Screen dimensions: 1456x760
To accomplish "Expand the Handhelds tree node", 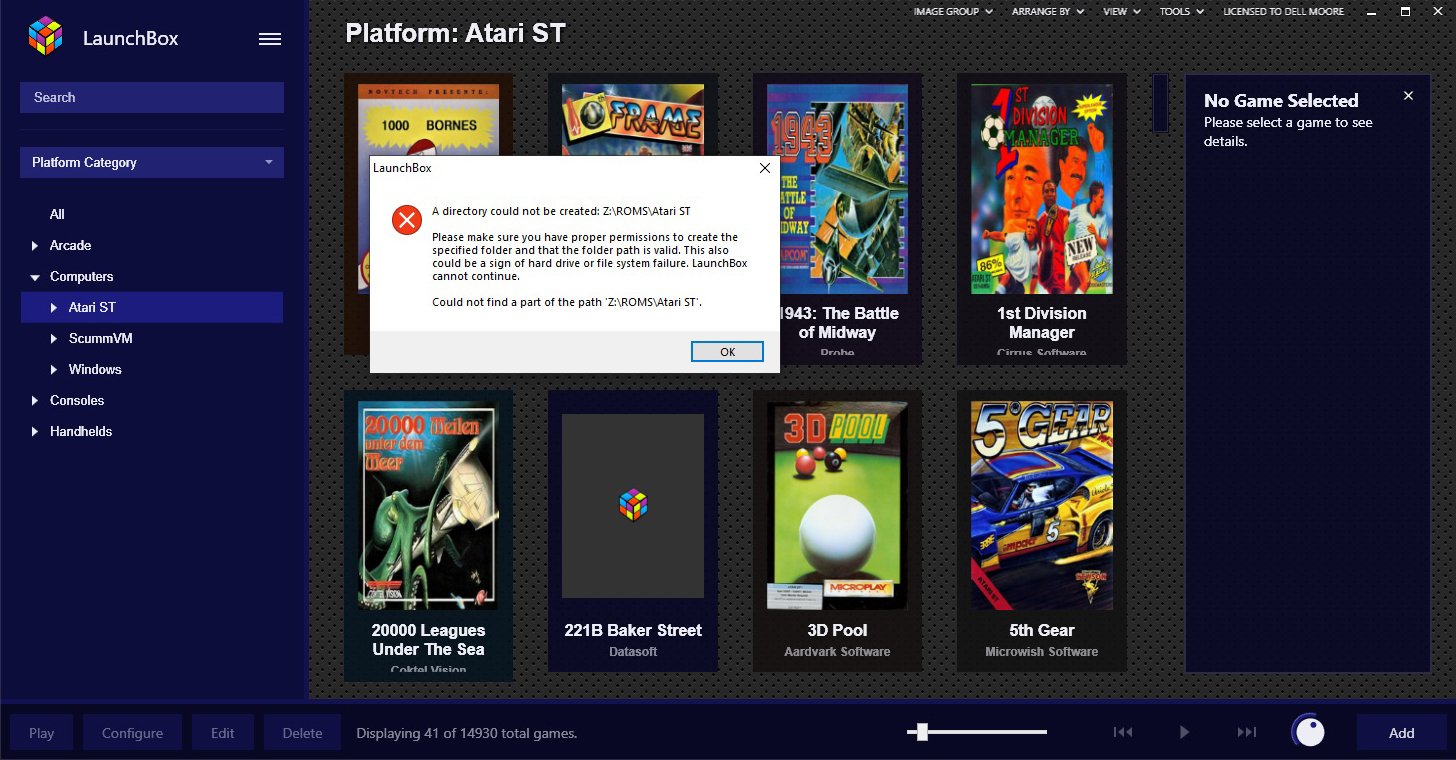I will [36, 431].
